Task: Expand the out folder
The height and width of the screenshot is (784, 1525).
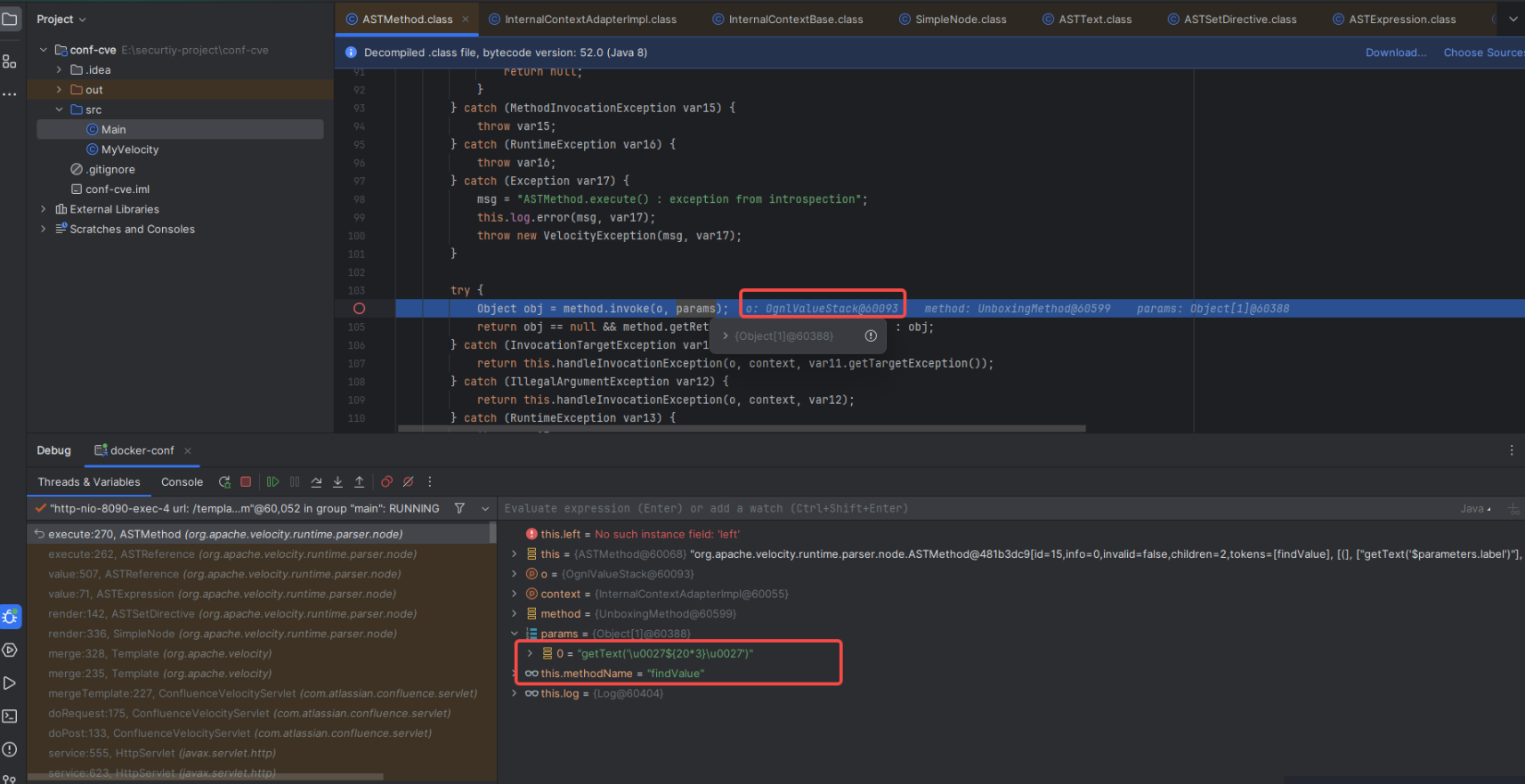Action: pyautogui.click(x=59, y=90)
